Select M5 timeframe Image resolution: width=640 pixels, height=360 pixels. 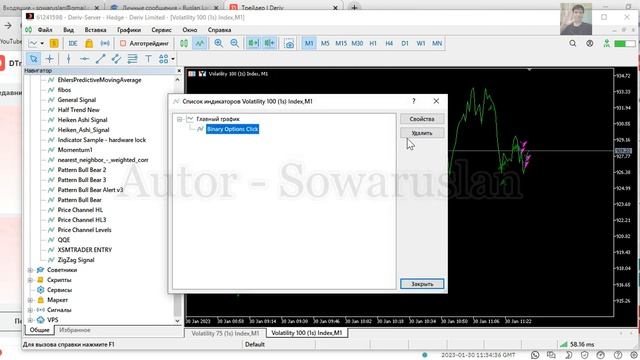point(325,43)
